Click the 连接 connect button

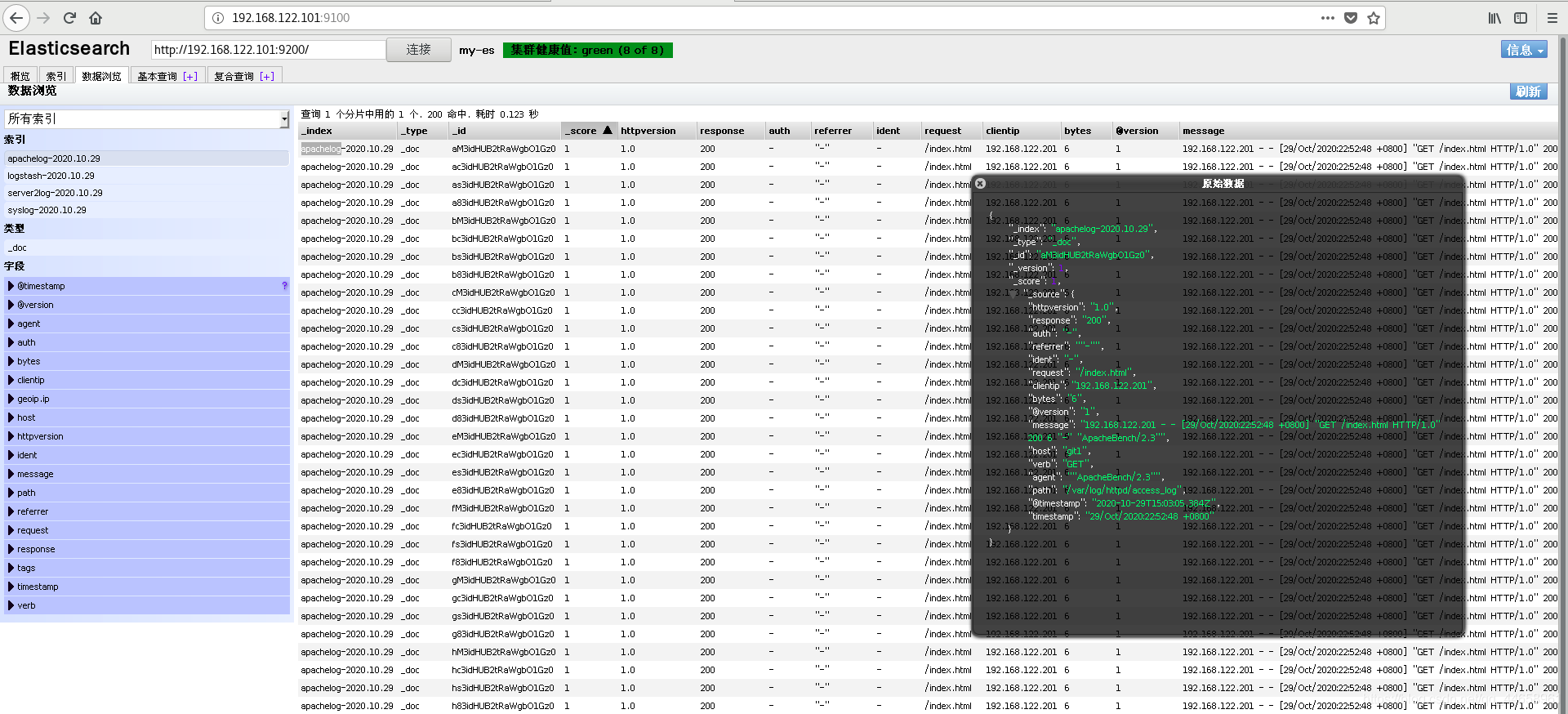[x=418, y=50]
